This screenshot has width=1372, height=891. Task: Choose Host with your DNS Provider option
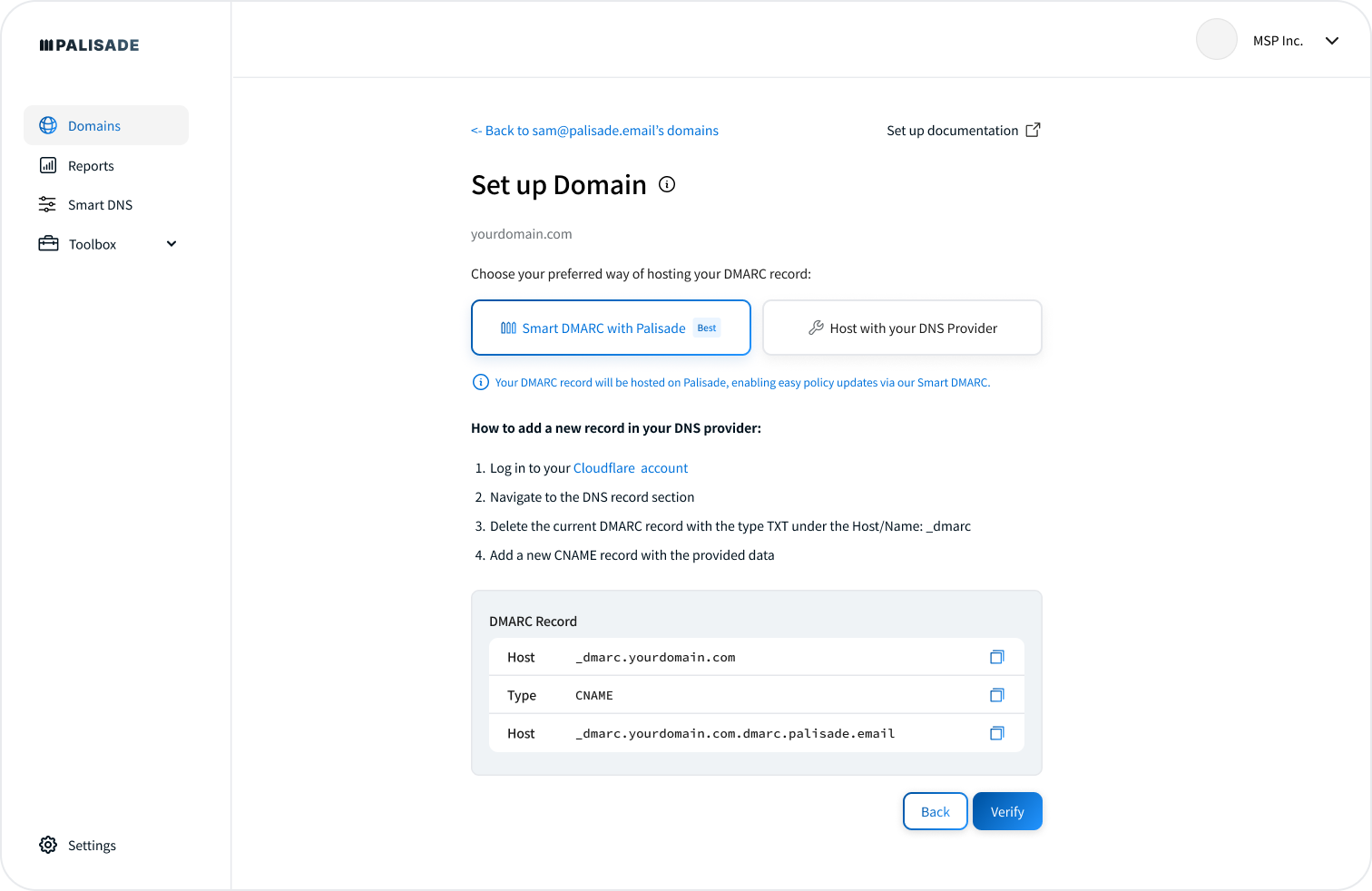coord(902,328)
